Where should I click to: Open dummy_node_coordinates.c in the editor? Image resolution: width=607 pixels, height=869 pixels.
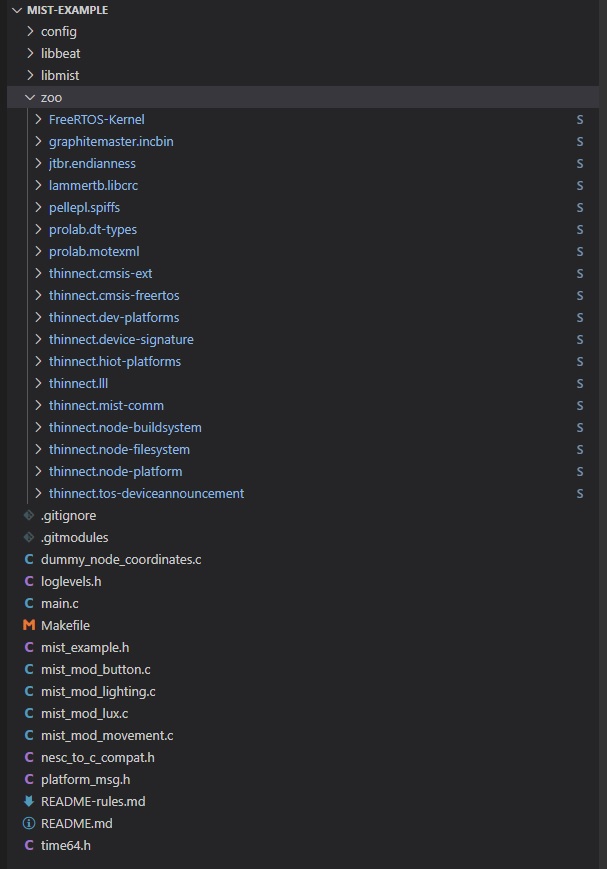pos(121,559)
